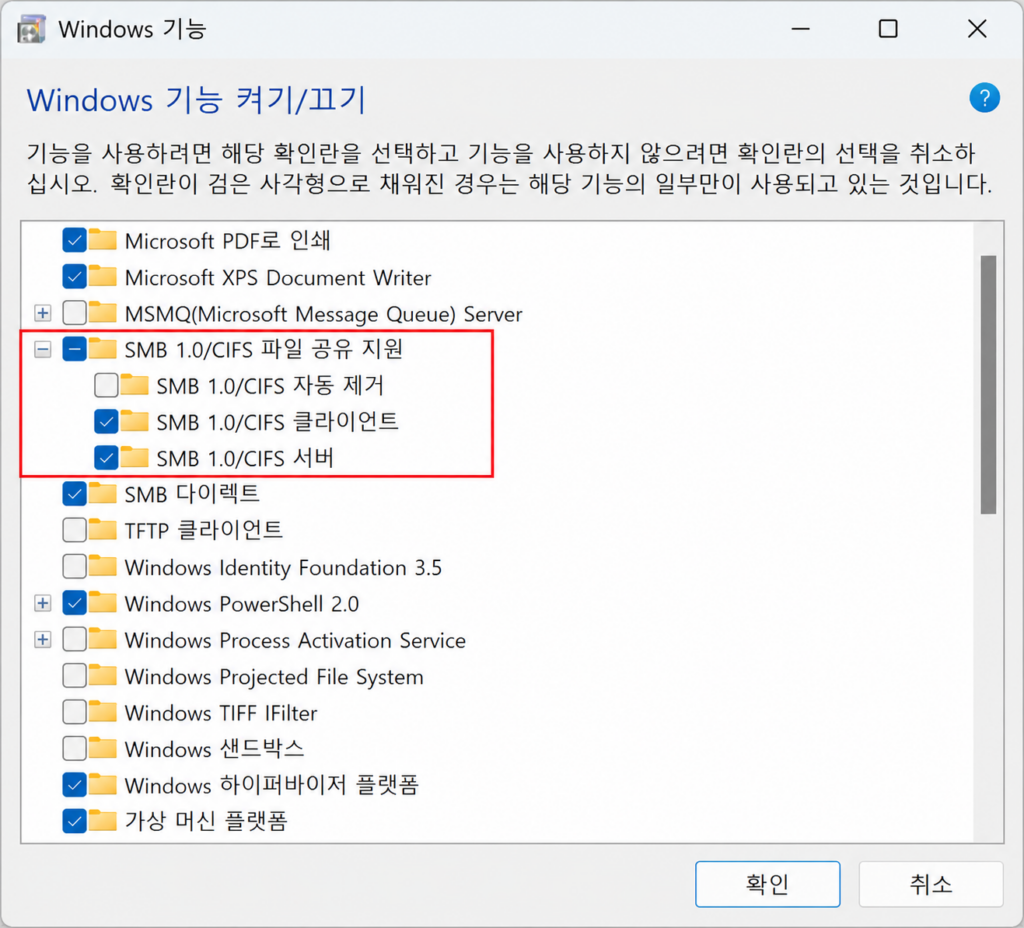Open the help question mark icon
This screenshot has width=1024, height=928.
pos(984,98)
